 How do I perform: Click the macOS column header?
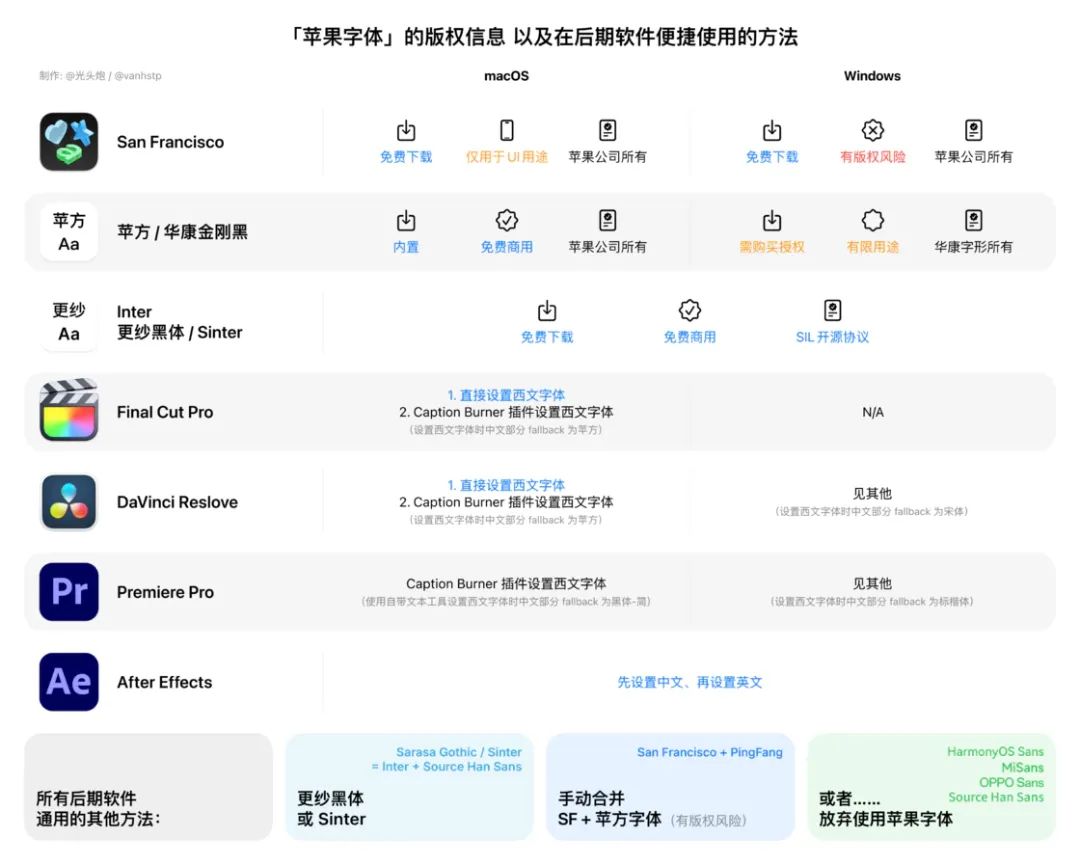pyautogui.click(x=506, y=76)
